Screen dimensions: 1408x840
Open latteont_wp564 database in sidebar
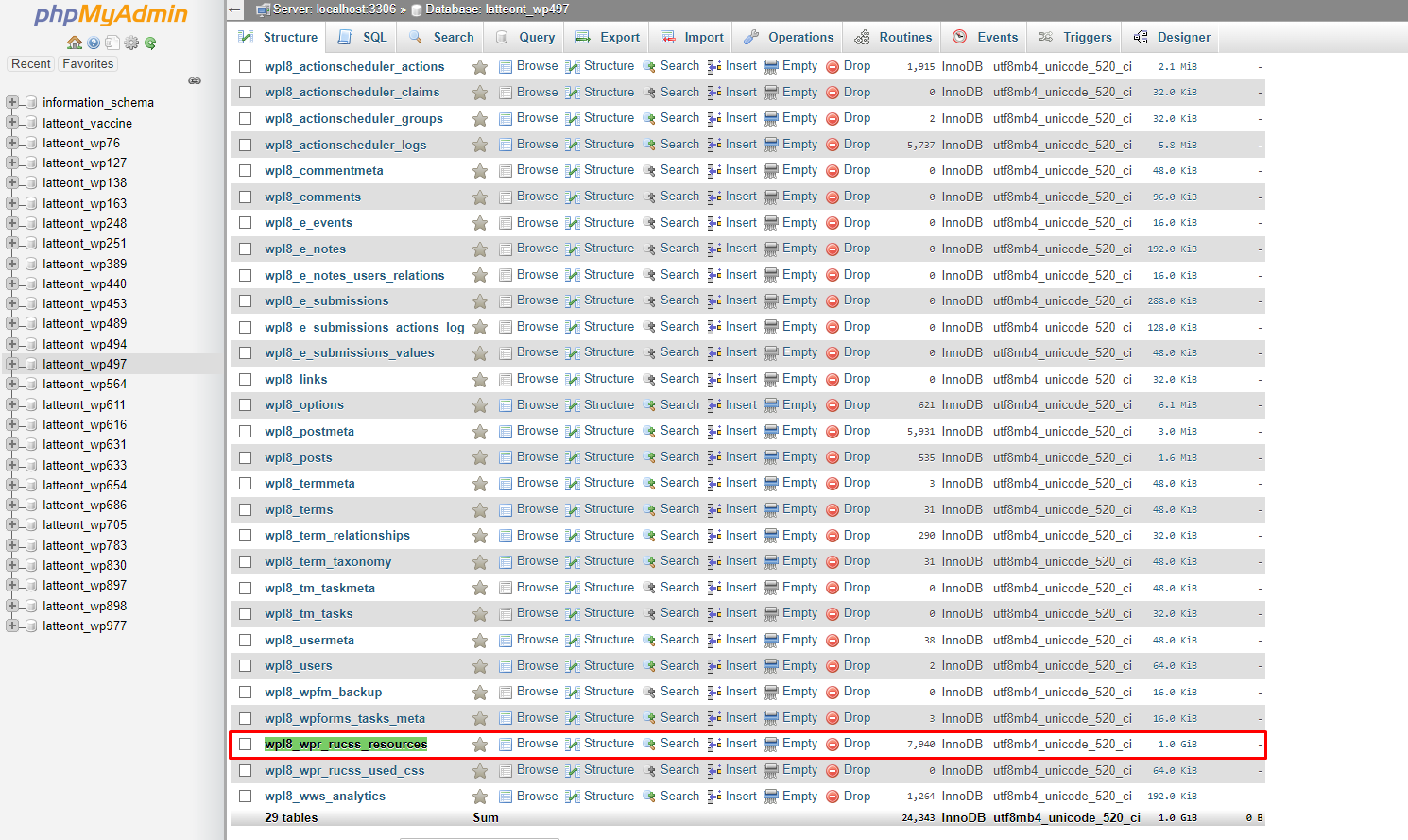point(84,384)
